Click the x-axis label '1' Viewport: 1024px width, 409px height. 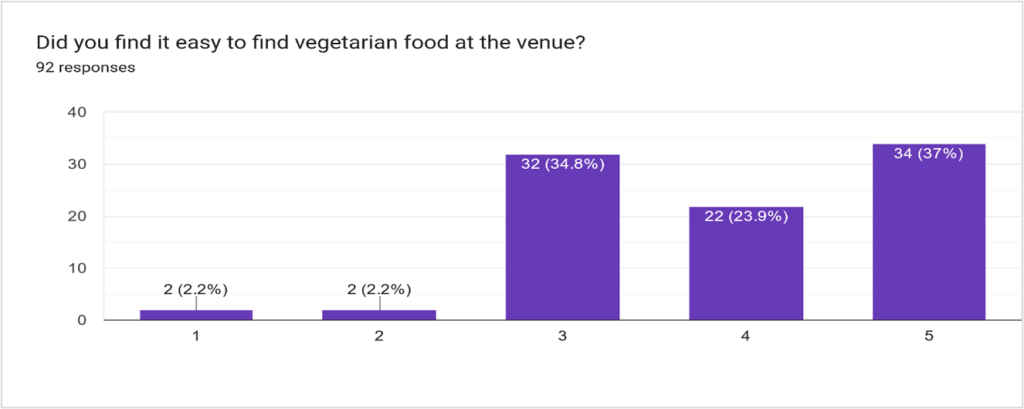pos(196,337)
